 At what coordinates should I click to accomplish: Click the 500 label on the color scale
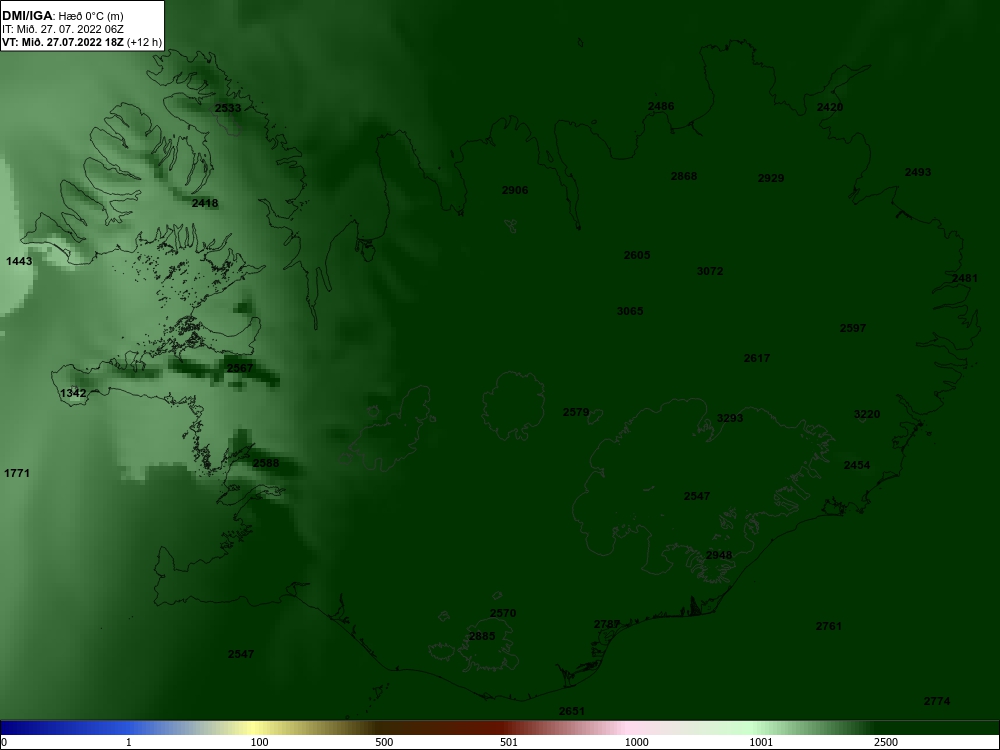385,742
